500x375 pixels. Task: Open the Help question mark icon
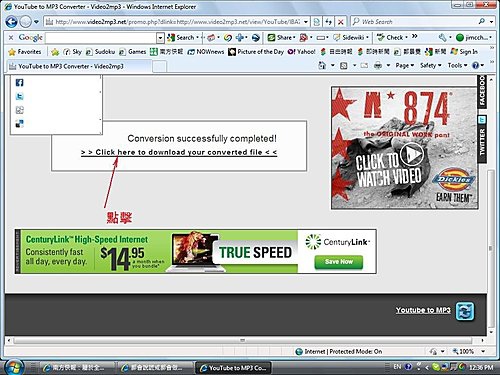coord(476,65)
